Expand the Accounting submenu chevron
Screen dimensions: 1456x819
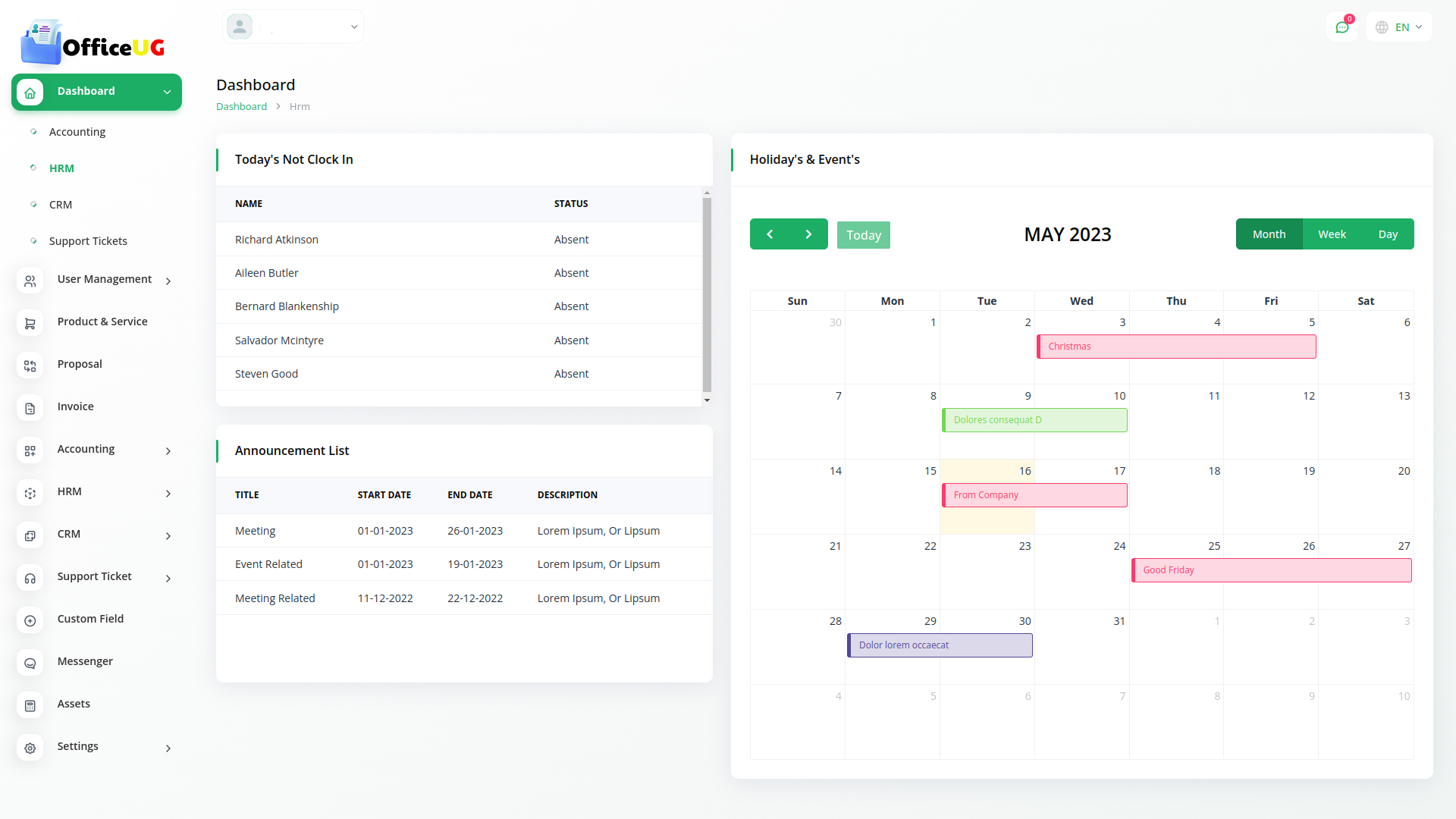[168, 451]
